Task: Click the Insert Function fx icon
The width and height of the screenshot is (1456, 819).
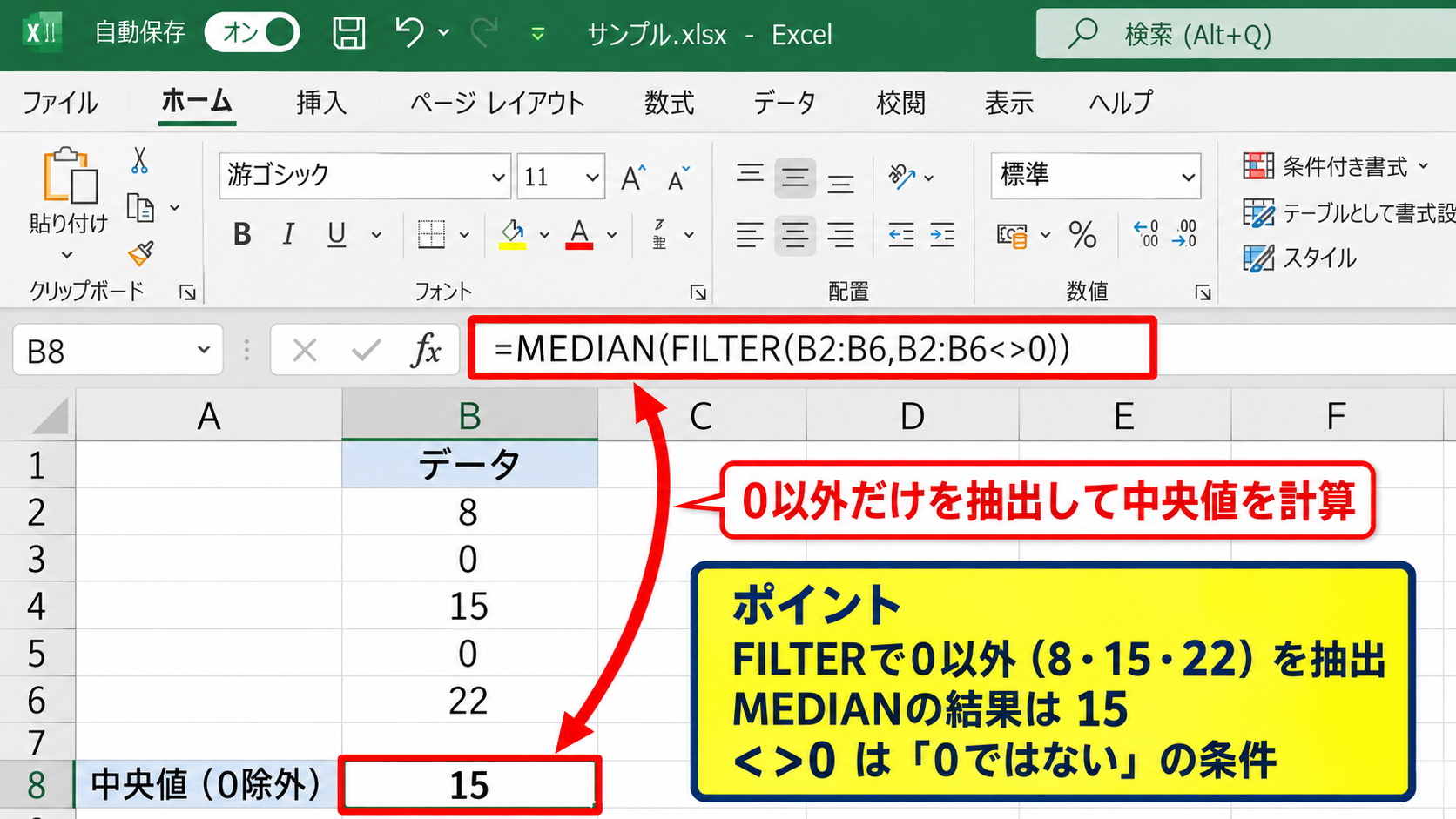Action: click(426, 350)
